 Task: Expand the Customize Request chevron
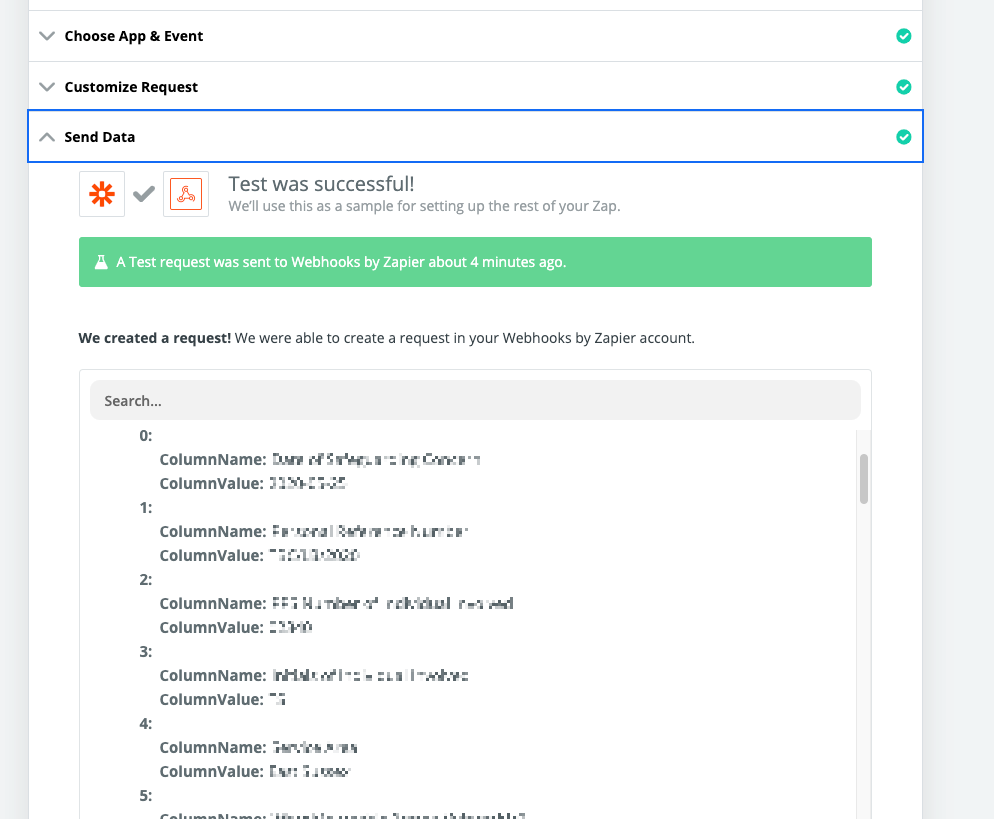tap(47, 87)
